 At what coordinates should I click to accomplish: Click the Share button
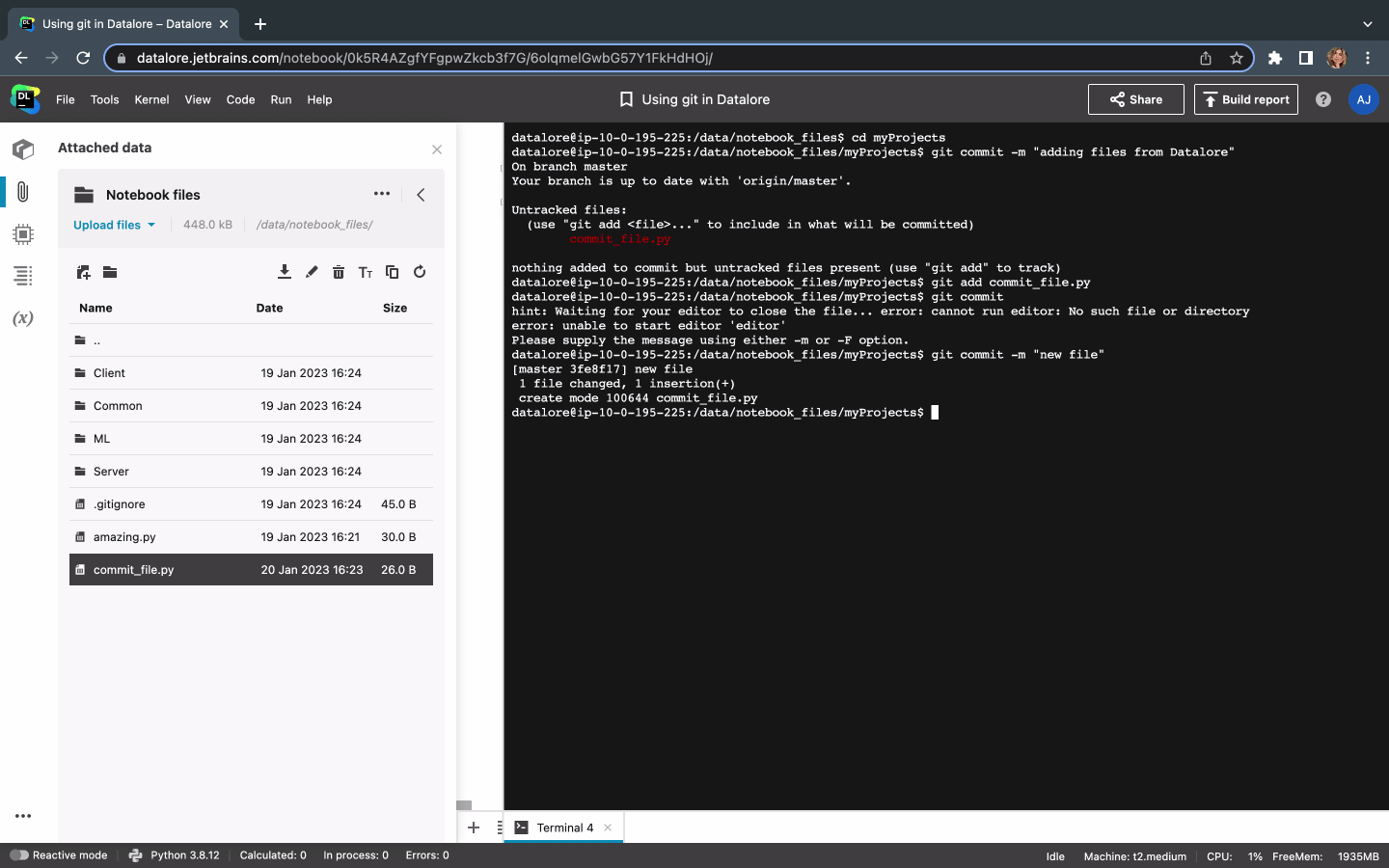click(x=1135, y=99)
